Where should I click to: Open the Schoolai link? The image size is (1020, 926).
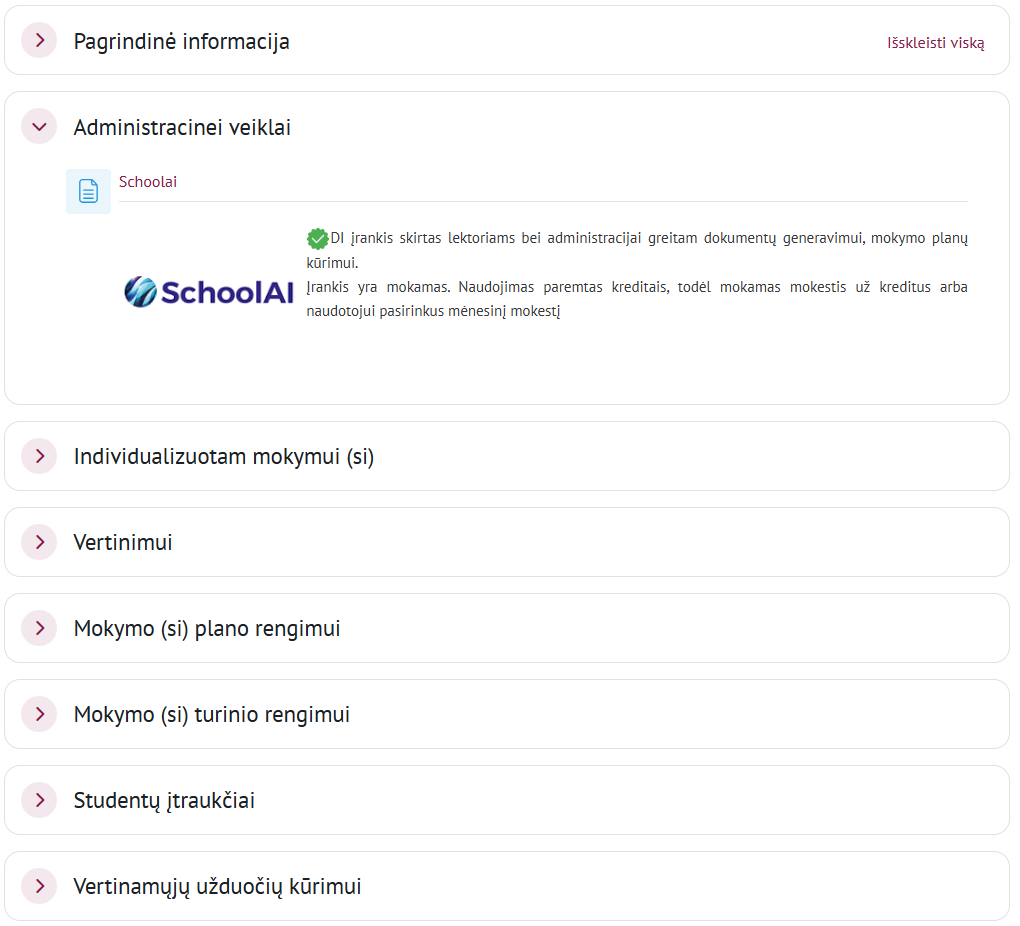(148, 182)
